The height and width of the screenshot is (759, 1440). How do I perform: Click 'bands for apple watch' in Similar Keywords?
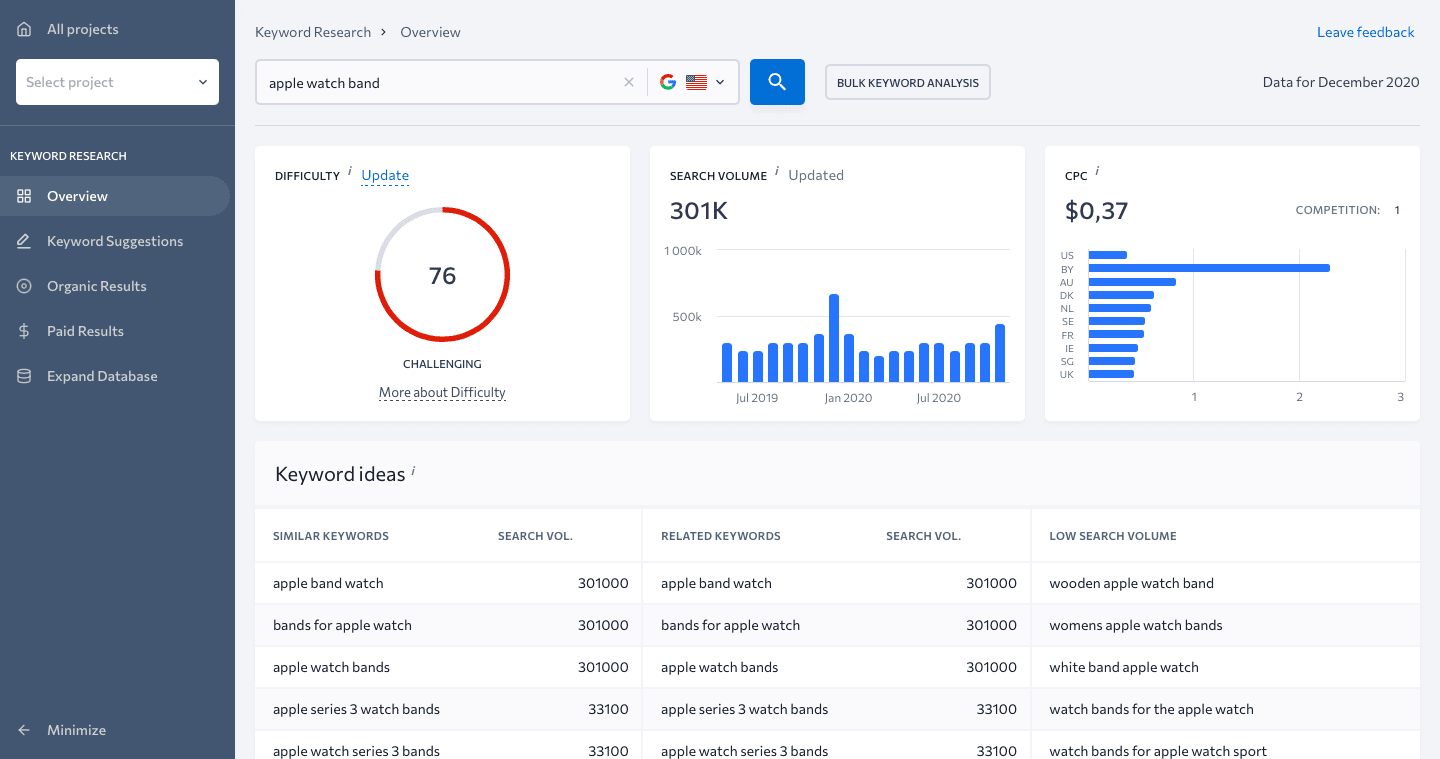click(x=342, y=625)
